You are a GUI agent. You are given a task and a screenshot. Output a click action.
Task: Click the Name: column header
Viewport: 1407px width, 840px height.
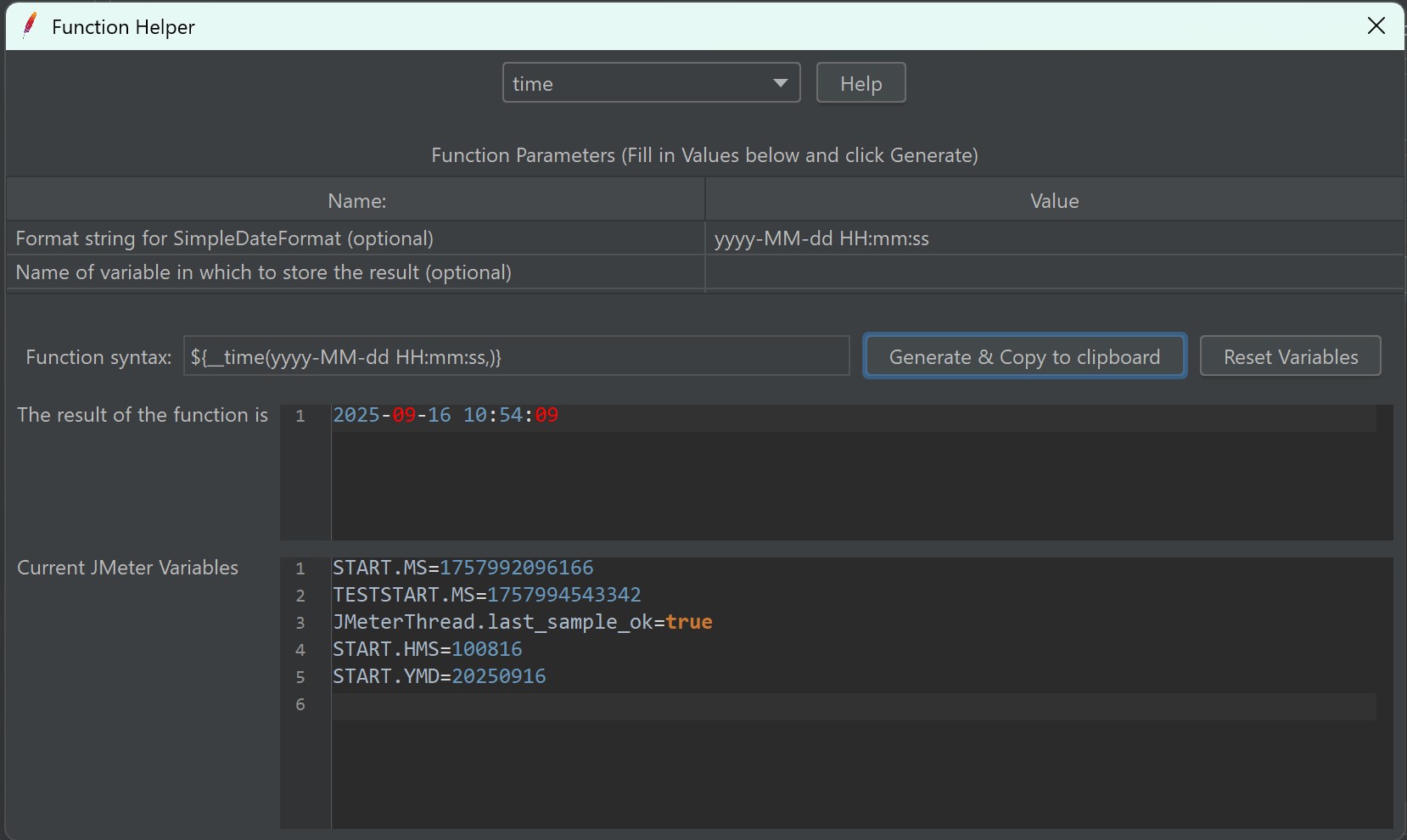(356, 201)
